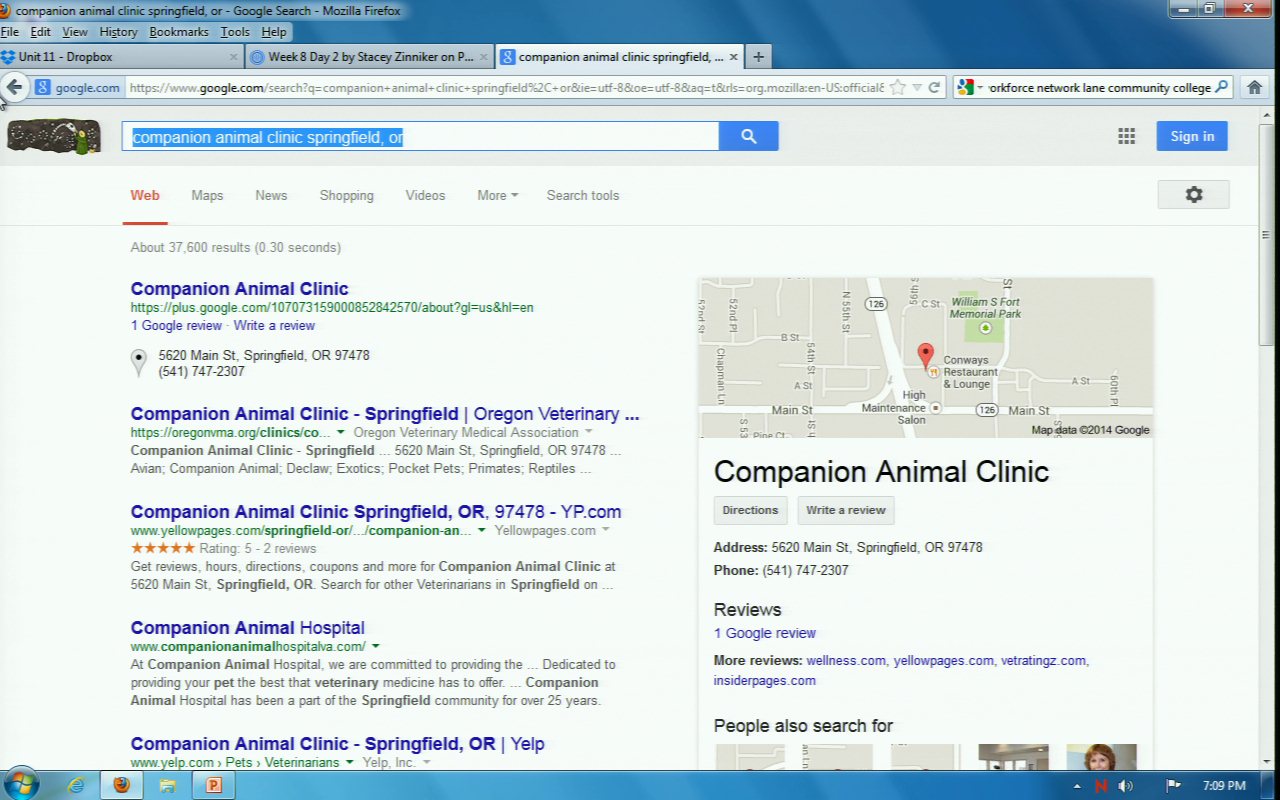
Task: Open the Companion Animal Hospital result link
Action: click(x=247, y=628)
